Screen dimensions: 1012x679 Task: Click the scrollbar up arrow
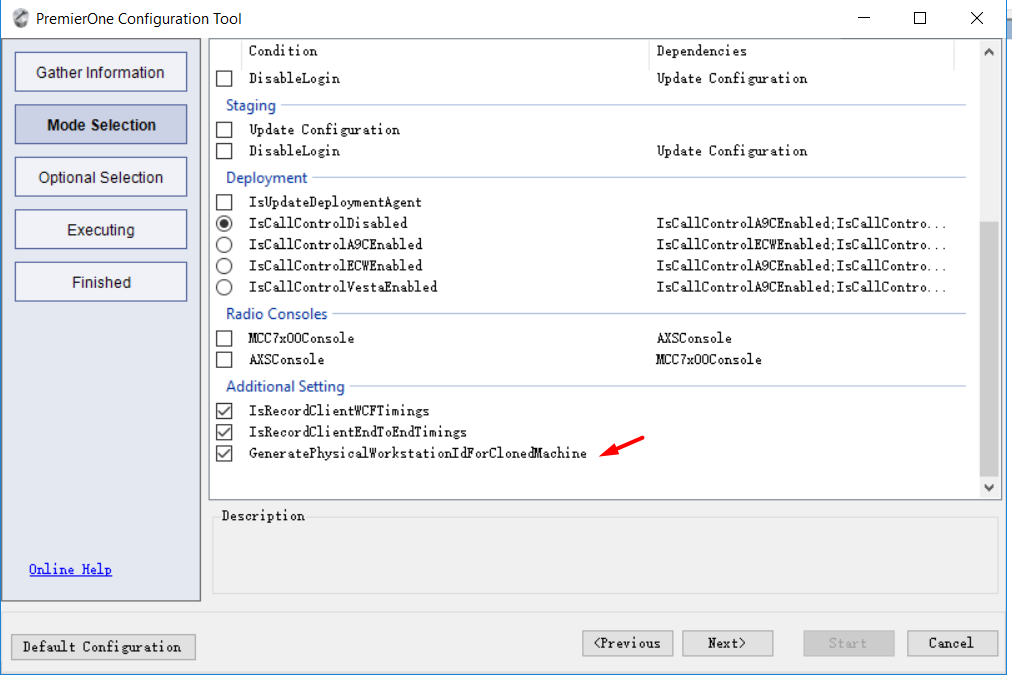coord(989,52)
